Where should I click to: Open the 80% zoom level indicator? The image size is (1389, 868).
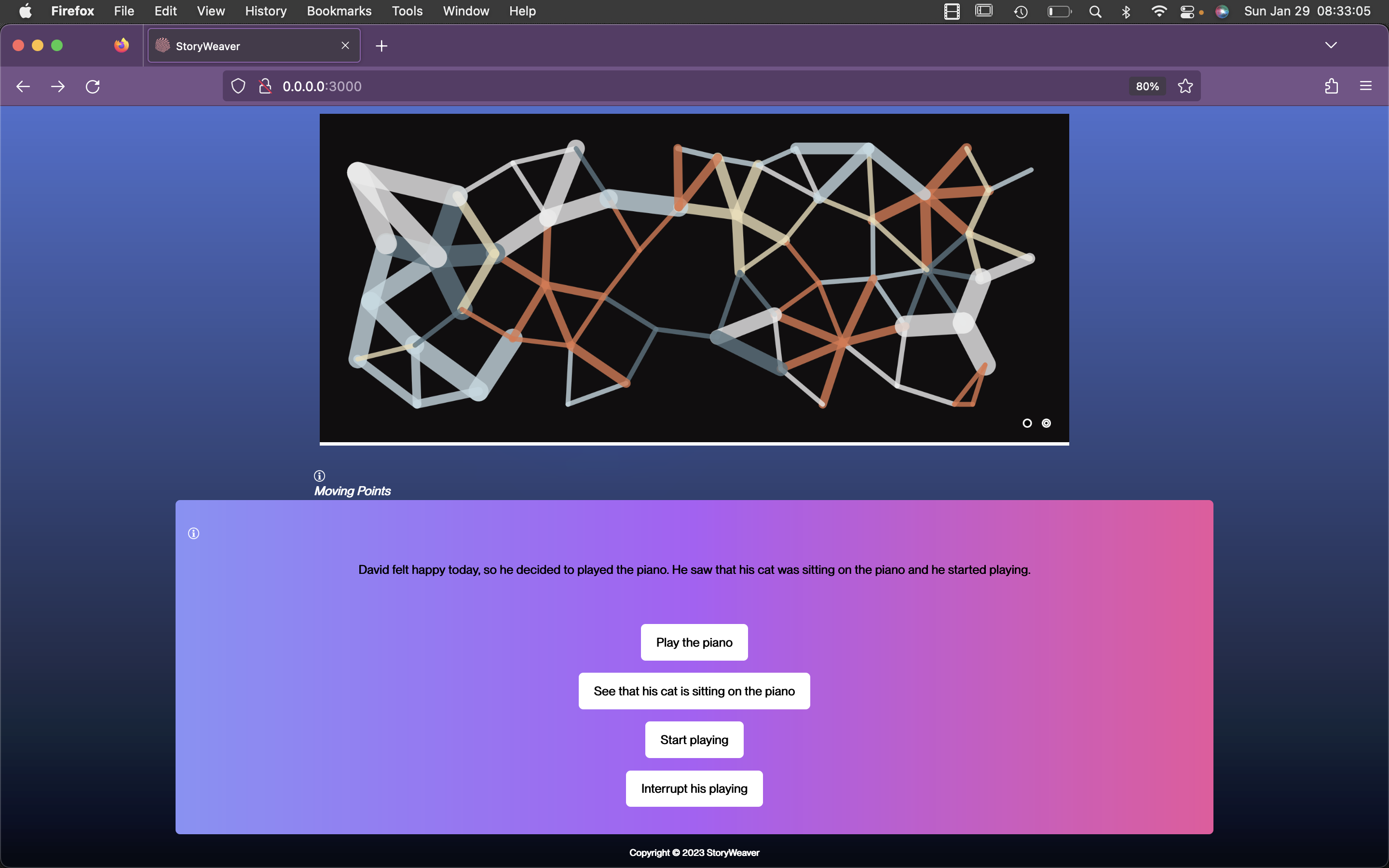pos(1147,86)
